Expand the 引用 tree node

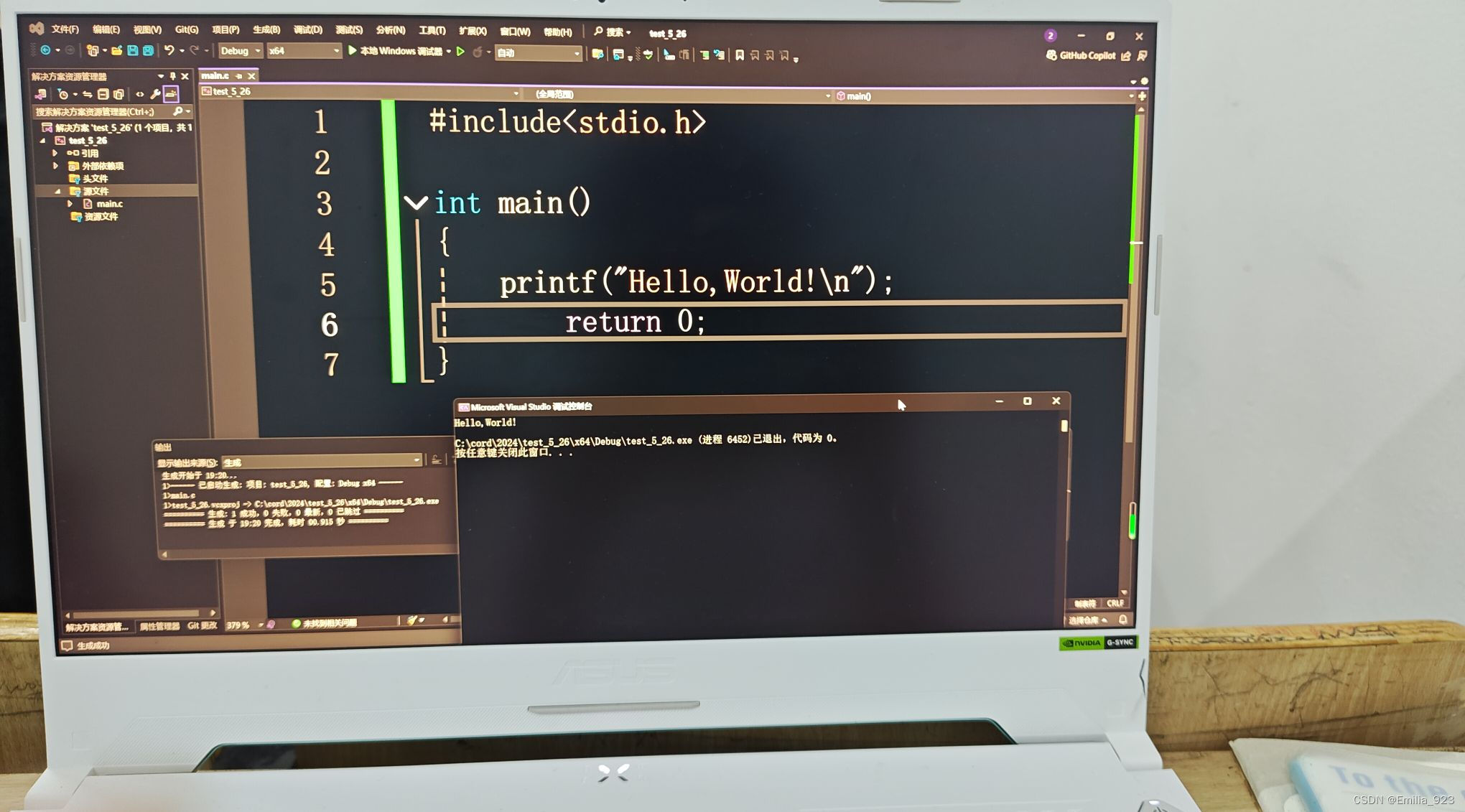[55, 153]
